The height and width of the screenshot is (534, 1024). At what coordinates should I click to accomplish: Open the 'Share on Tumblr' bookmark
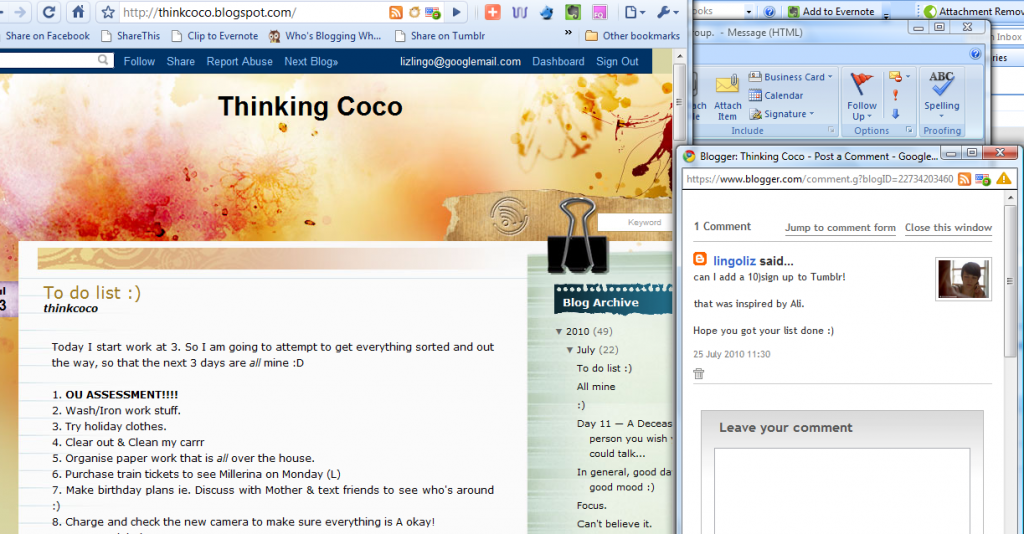pos(447,36)
